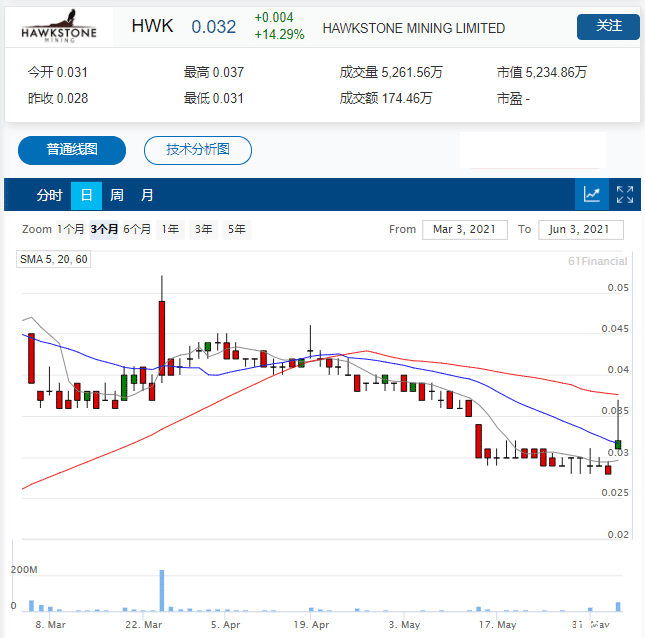Screen dimensions: 645x638
Task: Expand chart to fullscreen
Action: tap(624, 194)
